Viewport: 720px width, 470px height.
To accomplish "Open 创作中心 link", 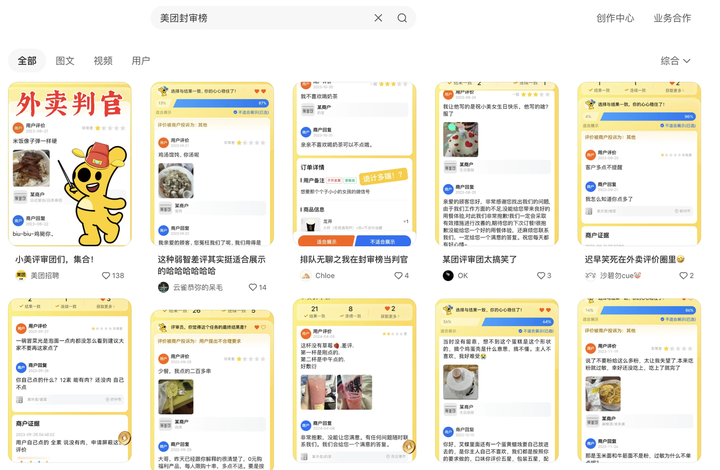I will (615, 18).
